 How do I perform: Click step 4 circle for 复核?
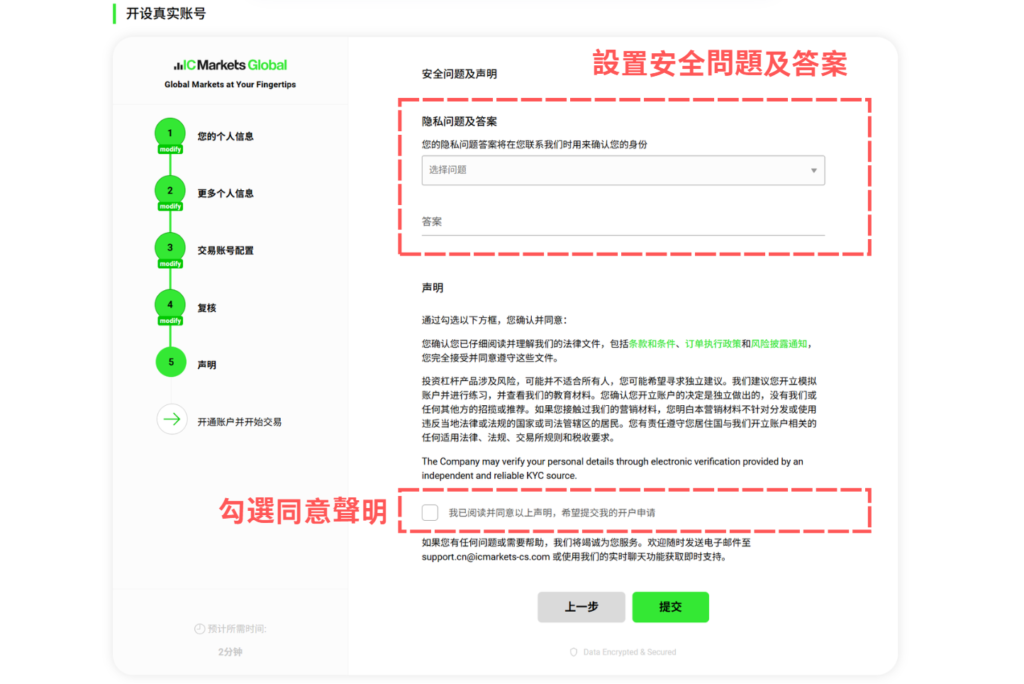click(x=171, y=305)
